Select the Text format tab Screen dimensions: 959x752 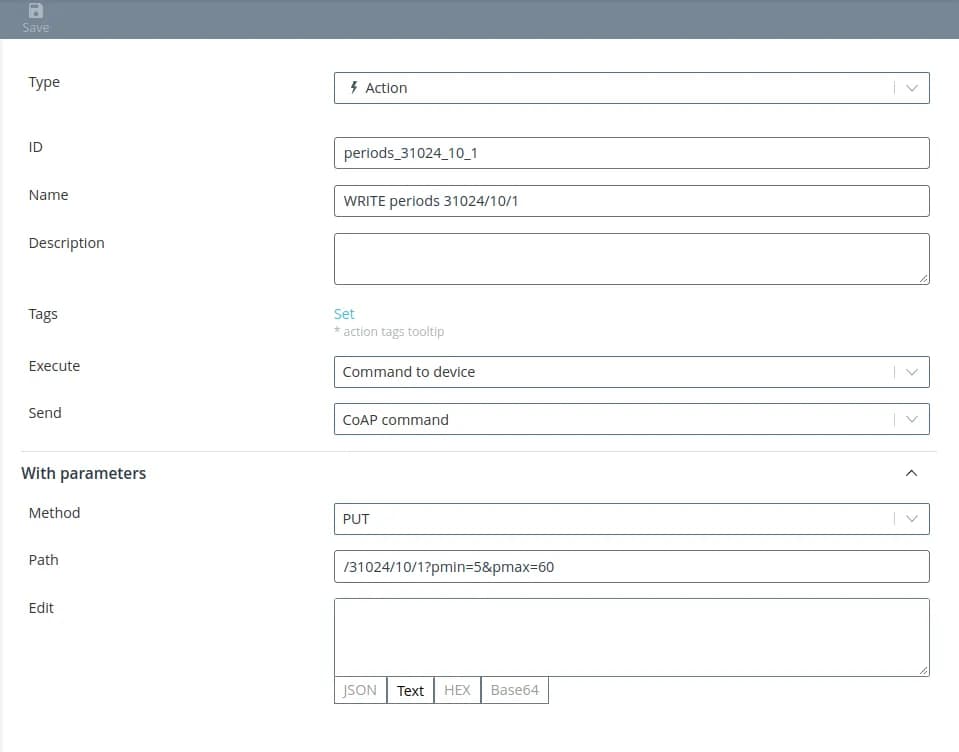pos(410,691)
